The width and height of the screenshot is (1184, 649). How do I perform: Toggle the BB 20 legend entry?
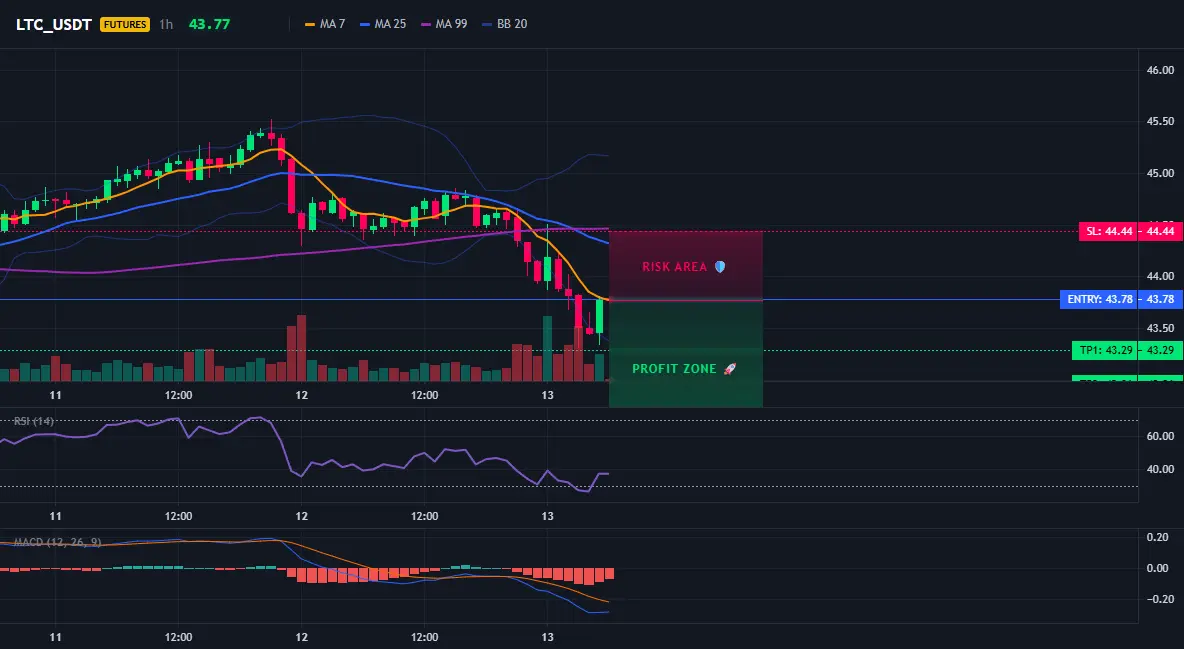coord(504,24)
